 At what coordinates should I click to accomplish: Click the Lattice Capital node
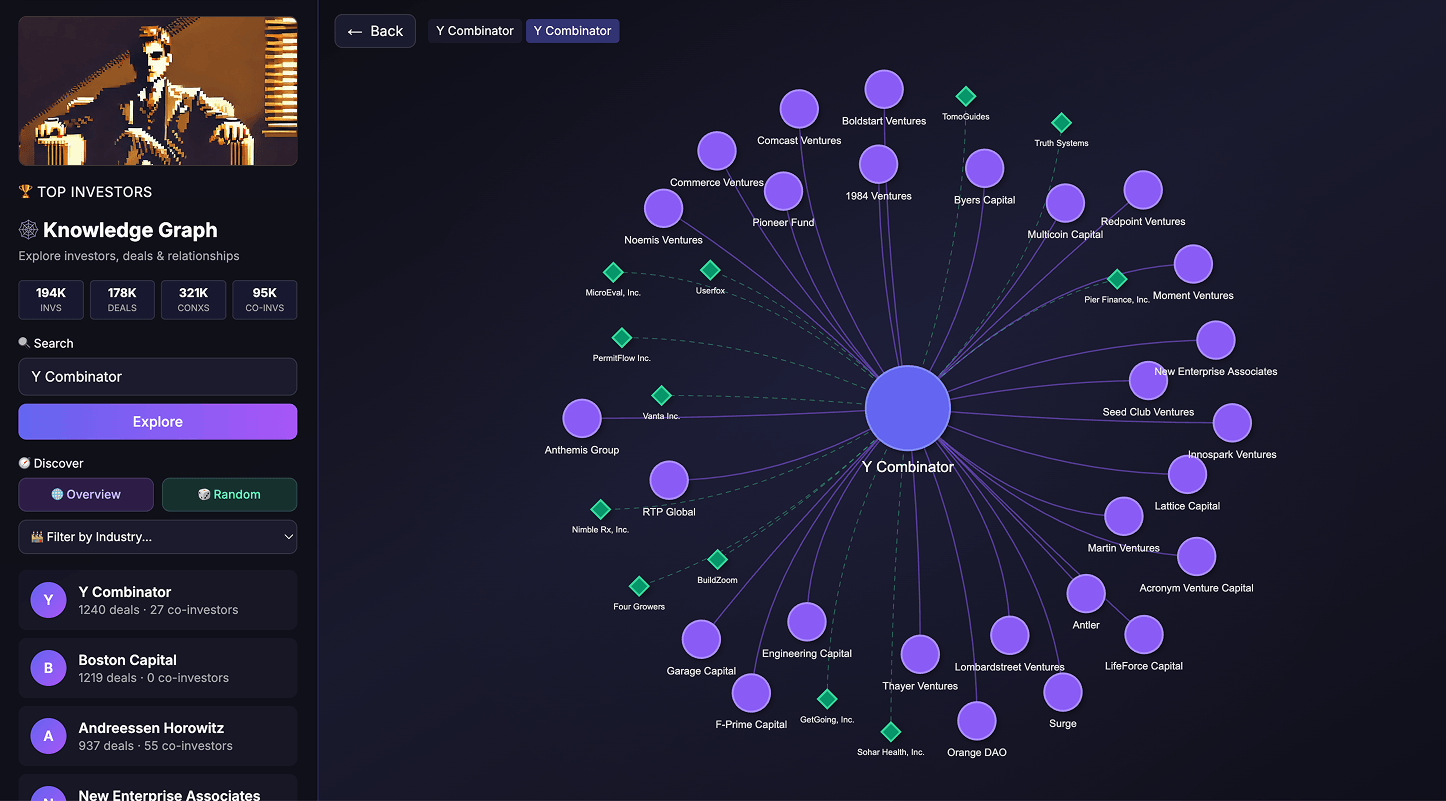coord(1187,474)
